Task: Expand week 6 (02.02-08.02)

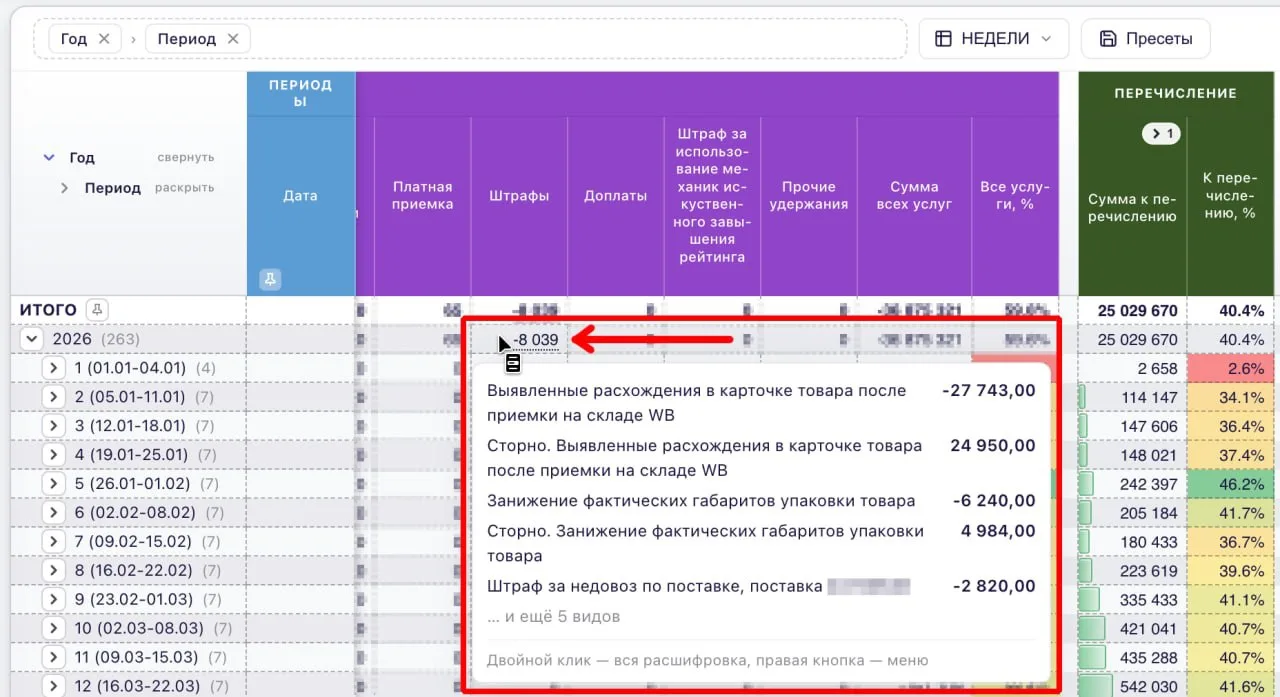Action: pos(53,513)
